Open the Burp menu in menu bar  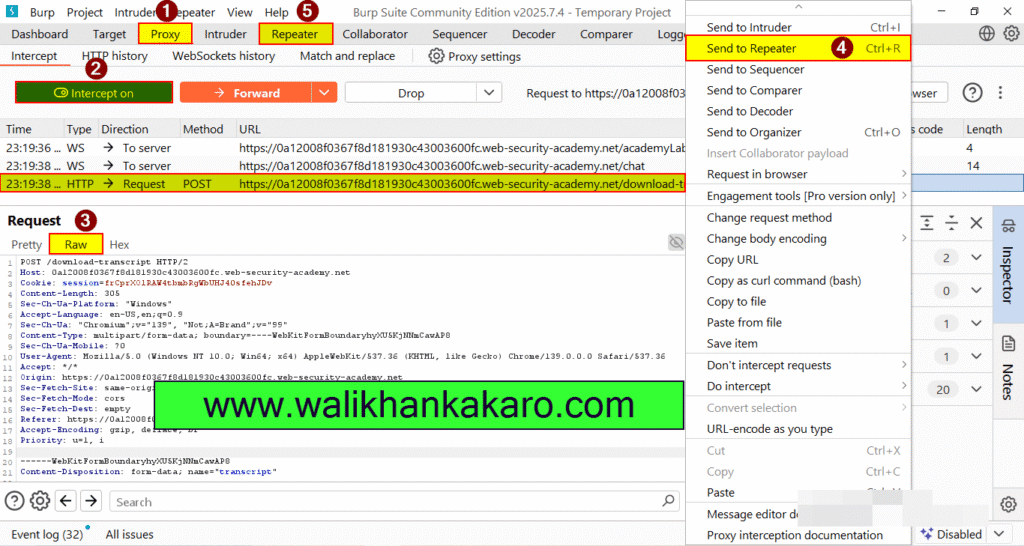click(x=42, y=12)
